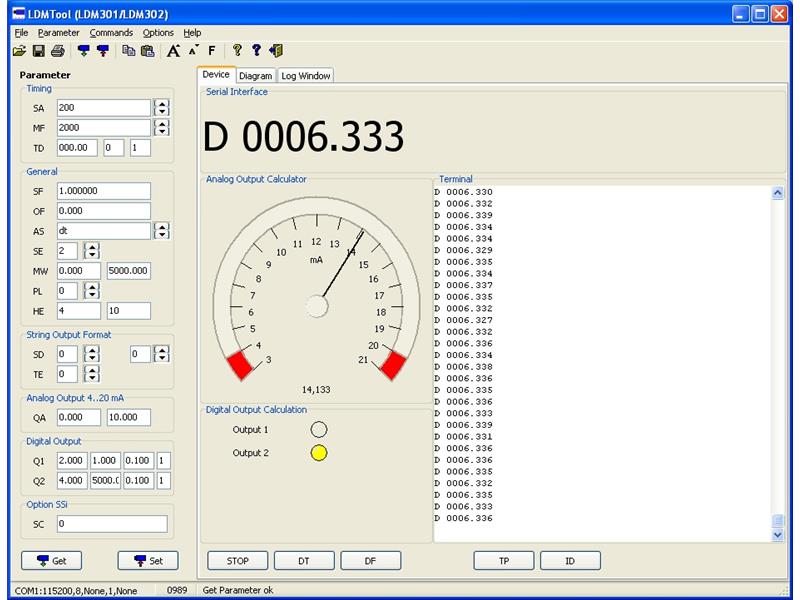Click the first SD spinner arrows
The image size is (800, 600).
click(x=92, y=354)
